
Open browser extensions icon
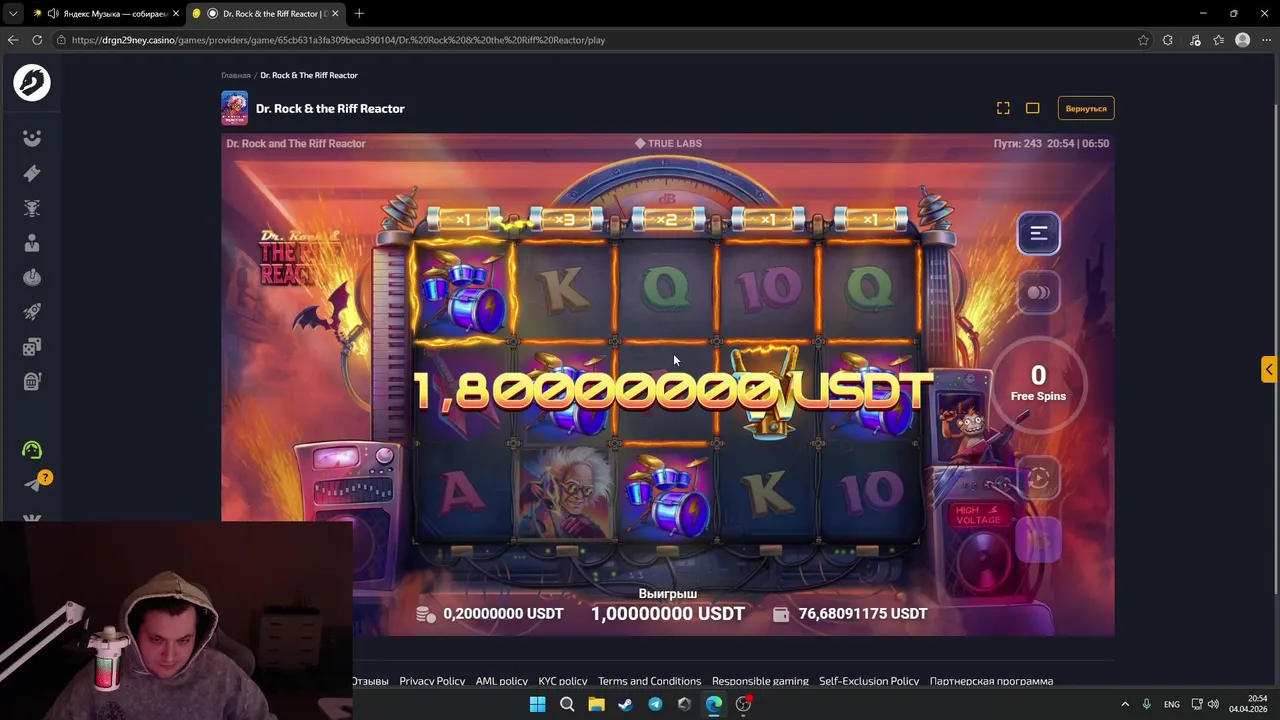pos(1168,40)
